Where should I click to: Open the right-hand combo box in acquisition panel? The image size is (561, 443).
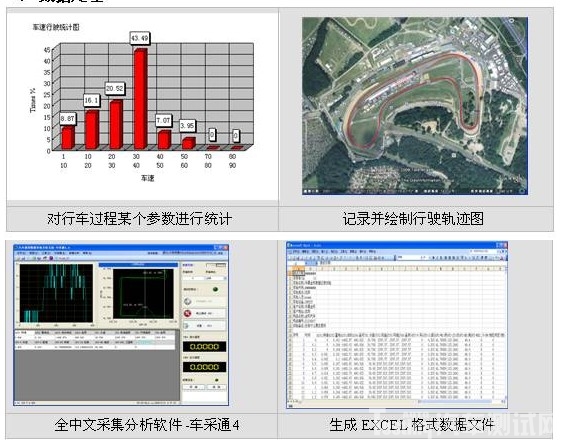pos(216,278)
